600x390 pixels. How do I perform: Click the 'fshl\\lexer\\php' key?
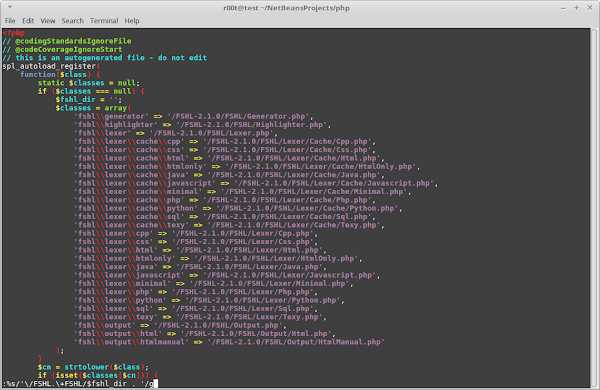pos(113,292)
